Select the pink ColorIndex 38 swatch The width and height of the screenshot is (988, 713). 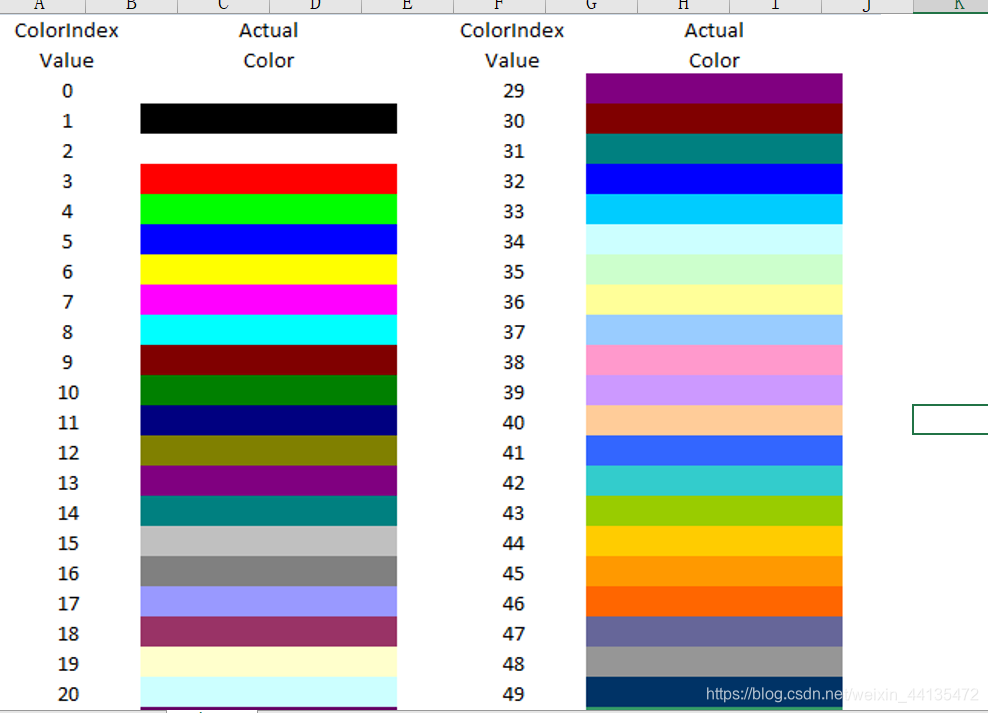coord(714,360)
